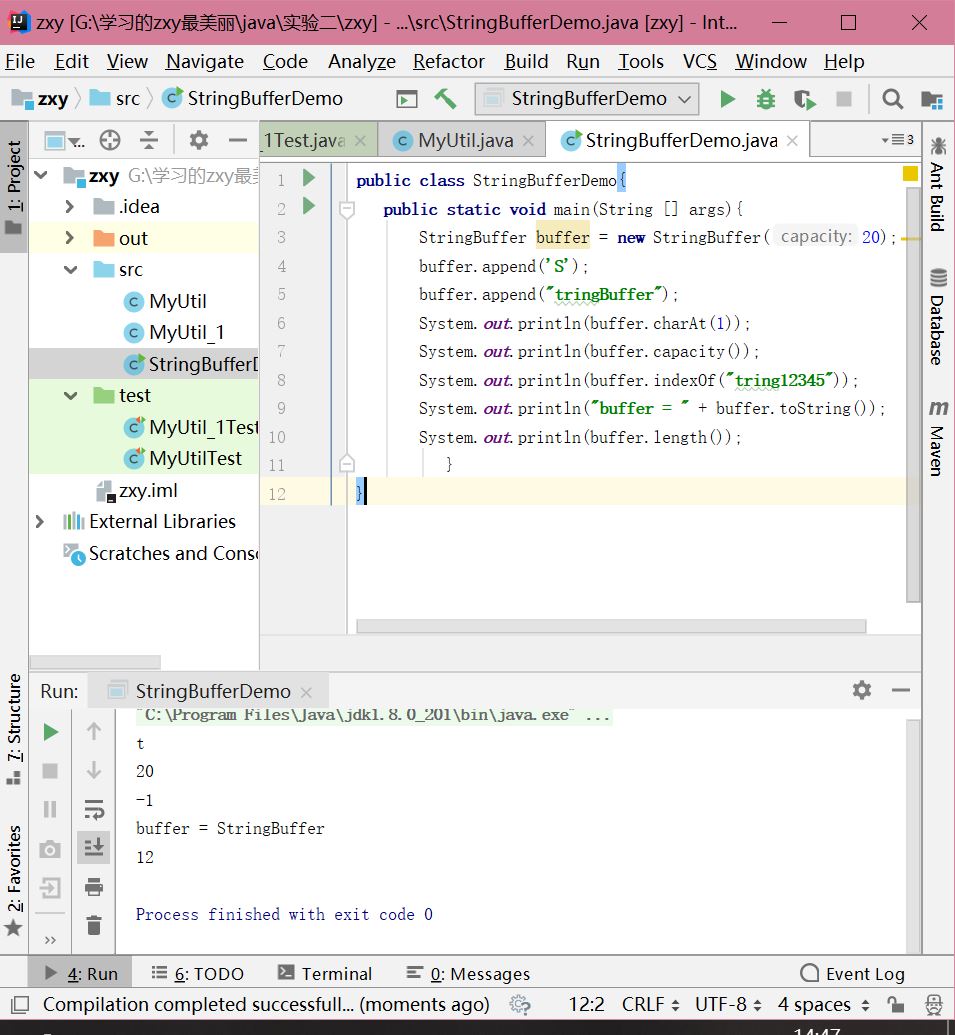Toggle soft-wrap in console
Viewport: 955px width, 1035px height.
(x=94, y=809)
